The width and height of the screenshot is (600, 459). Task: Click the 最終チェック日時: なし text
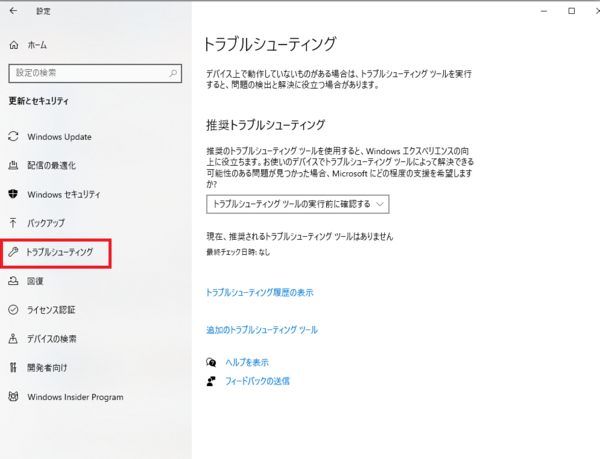coord(238,252)
